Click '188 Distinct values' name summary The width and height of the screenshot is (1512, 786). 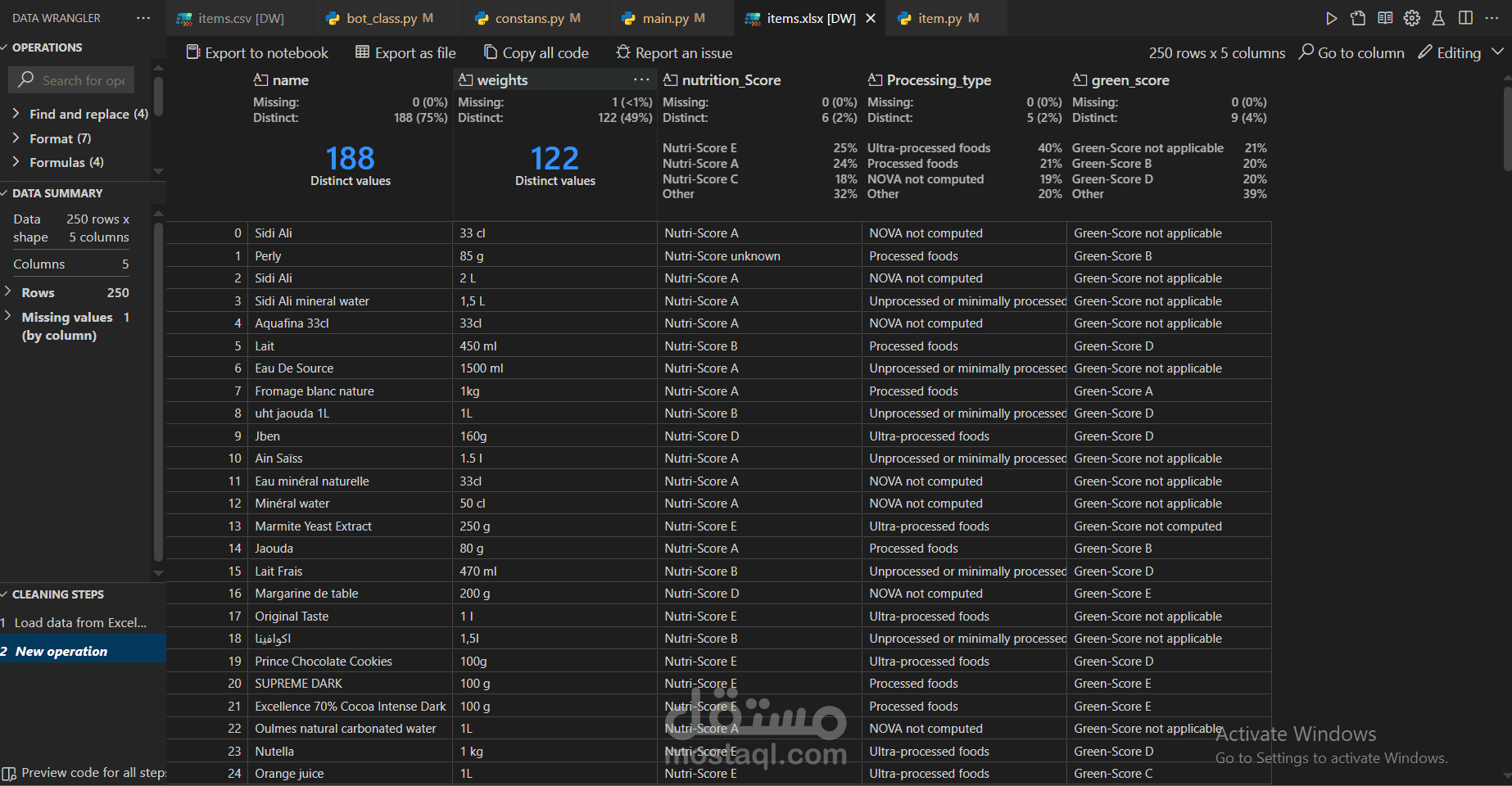point(351,165)
